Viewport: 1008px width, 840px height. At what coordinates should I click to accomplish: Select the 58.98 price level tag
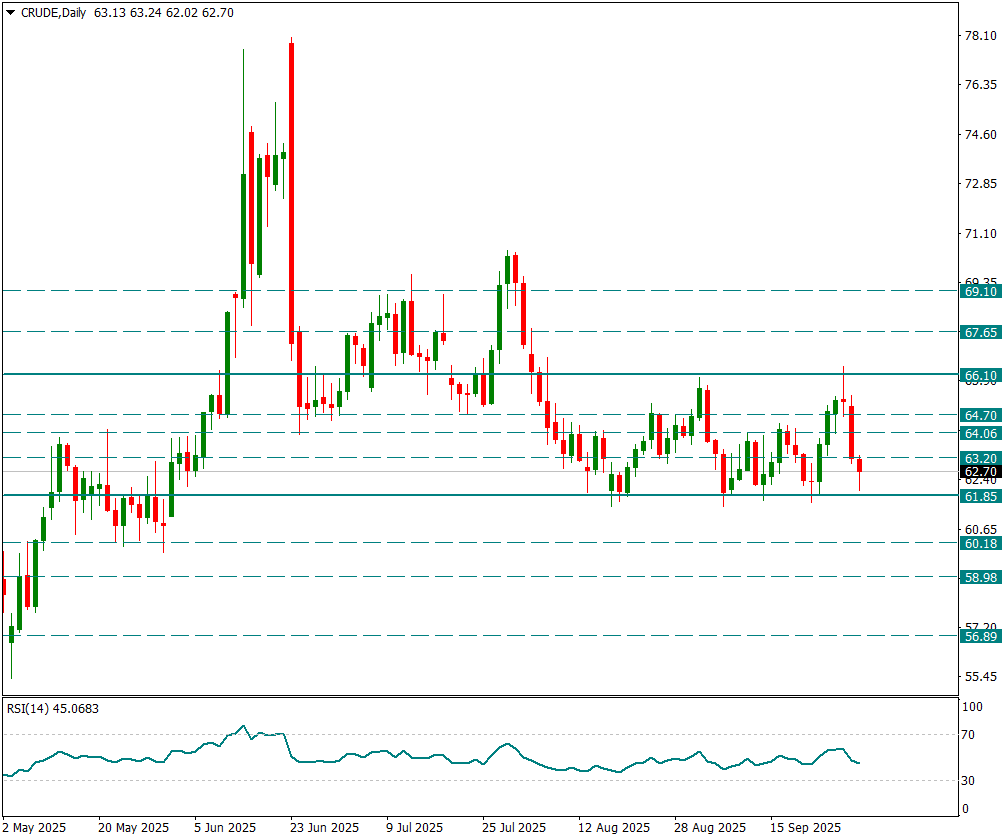(980, 577)
